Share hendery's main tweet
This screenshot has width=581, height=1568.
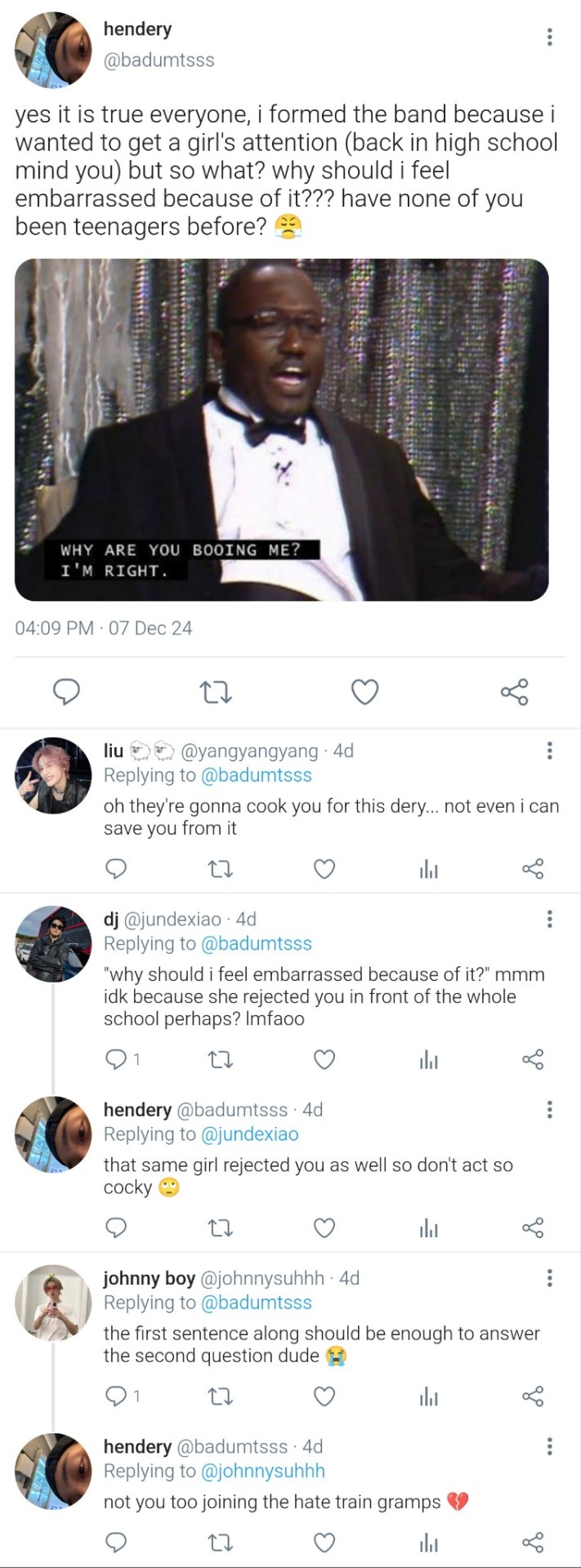click(514, 692)
